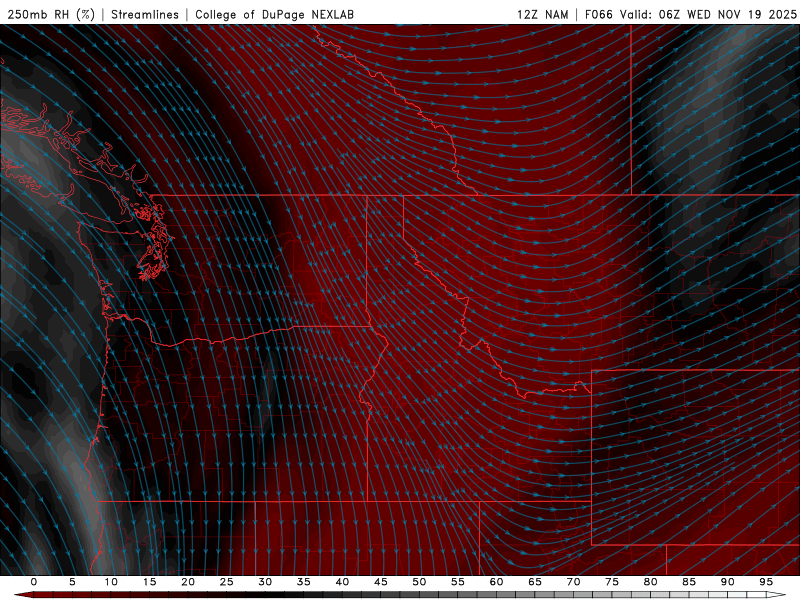This screenshot has width=800, height=600.
Task: Click the "12Z NAM" model run label
Action: pos(543,14)
